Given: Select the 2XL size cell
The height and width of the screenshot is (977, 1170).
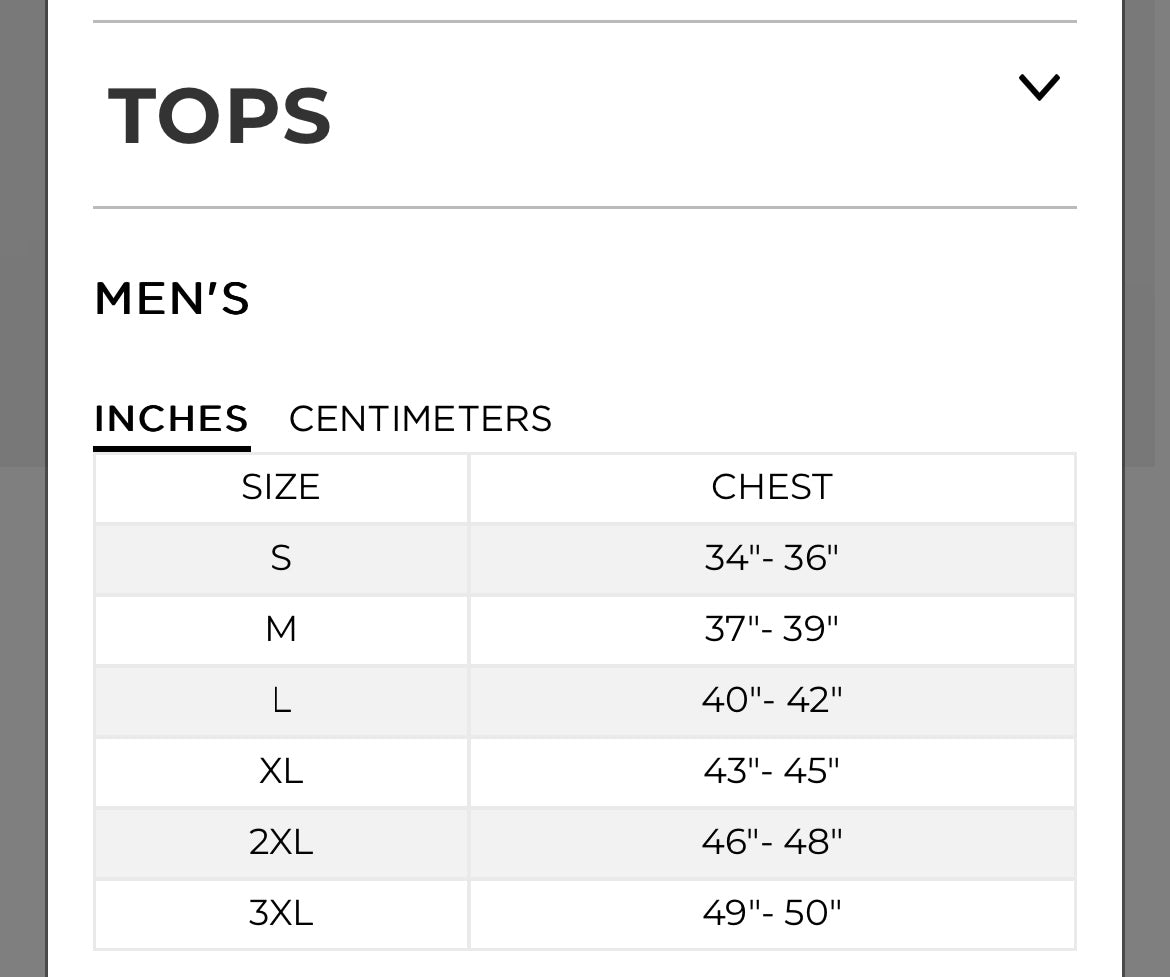Looking at the screenshot, I should [281, 842].
